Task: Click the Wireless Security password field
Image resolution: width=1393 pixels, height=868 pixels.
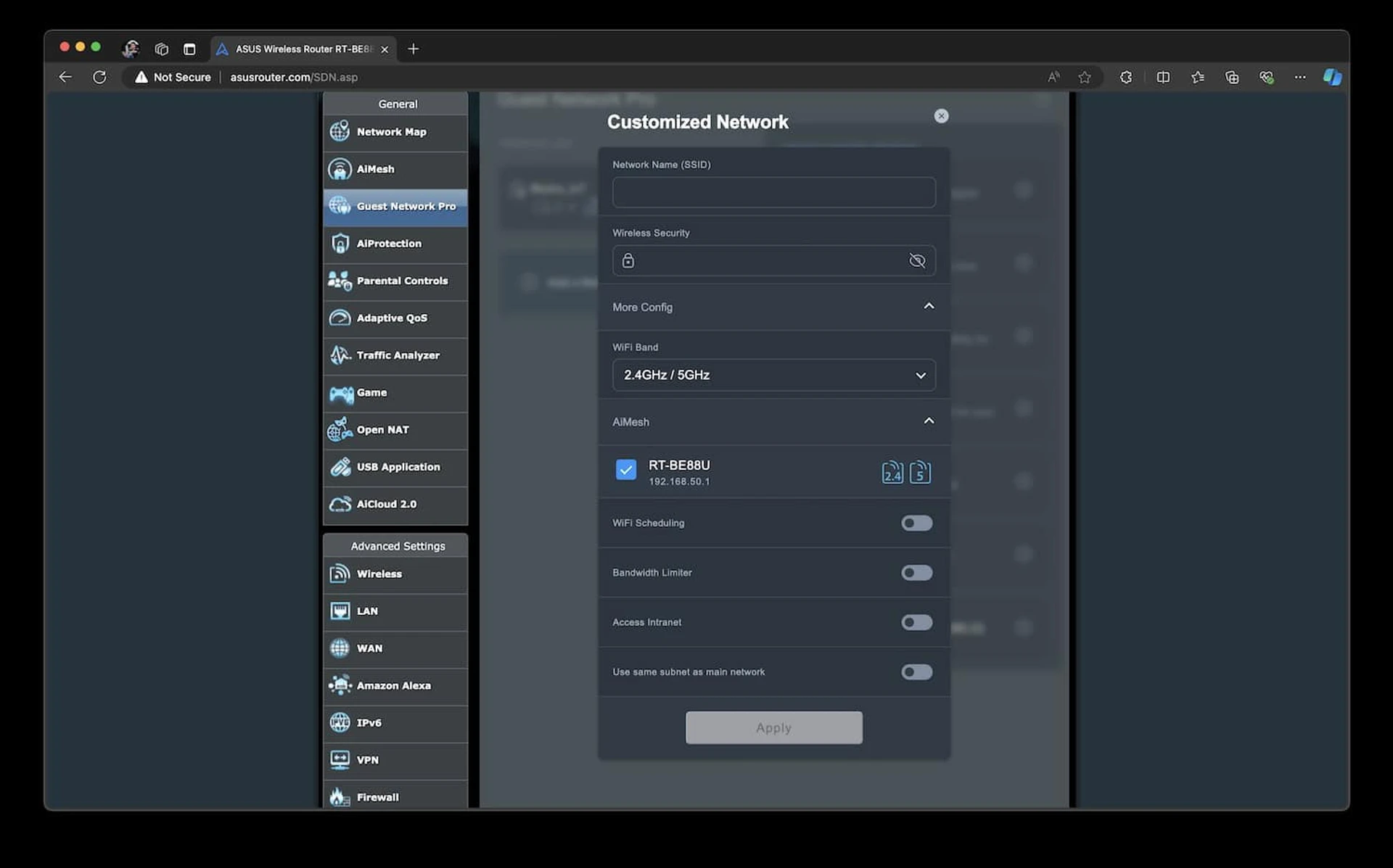Action: (773, 260)
